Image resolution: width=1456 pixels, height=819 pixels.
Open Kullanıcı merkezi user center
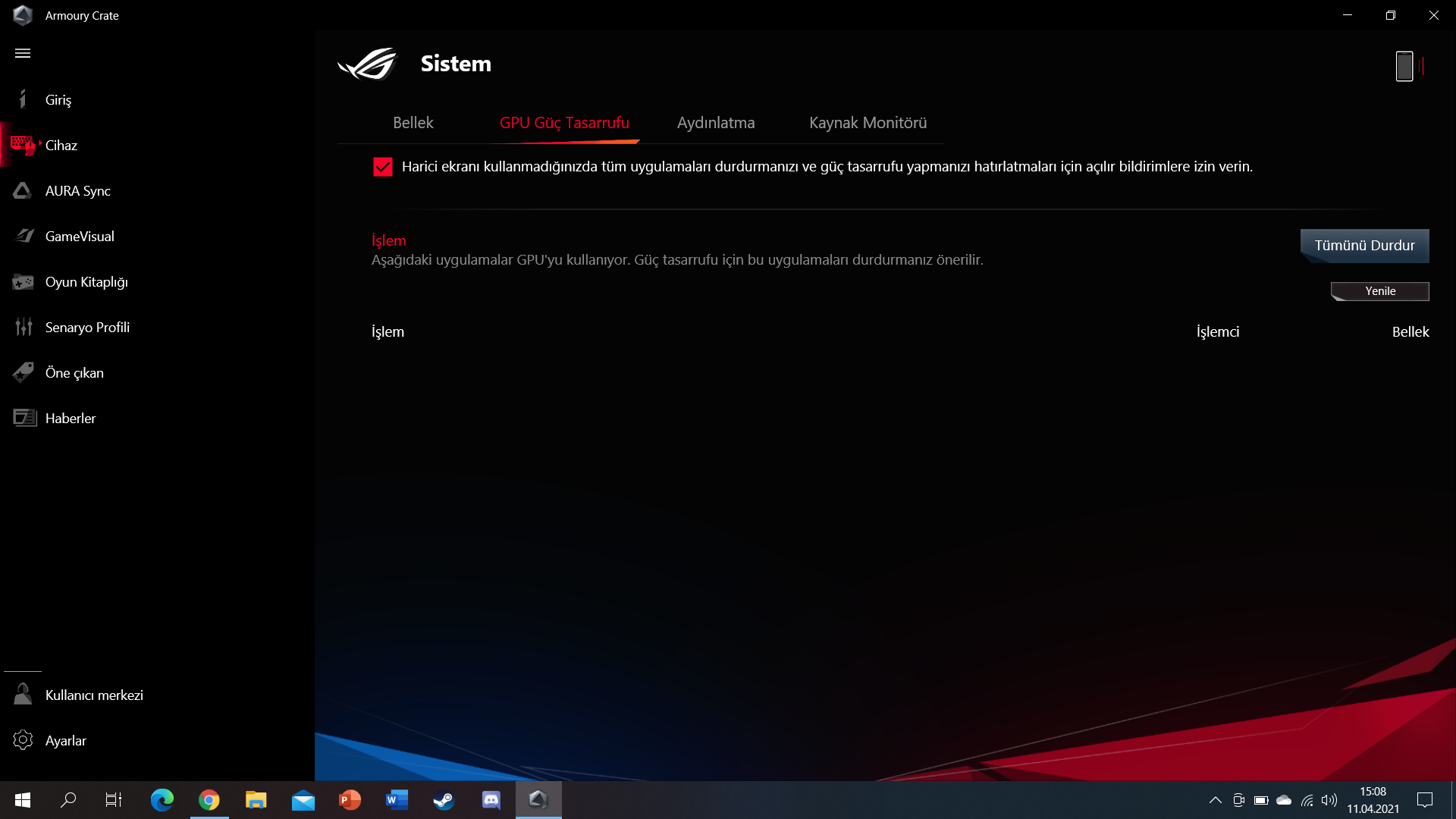point(93,695)
